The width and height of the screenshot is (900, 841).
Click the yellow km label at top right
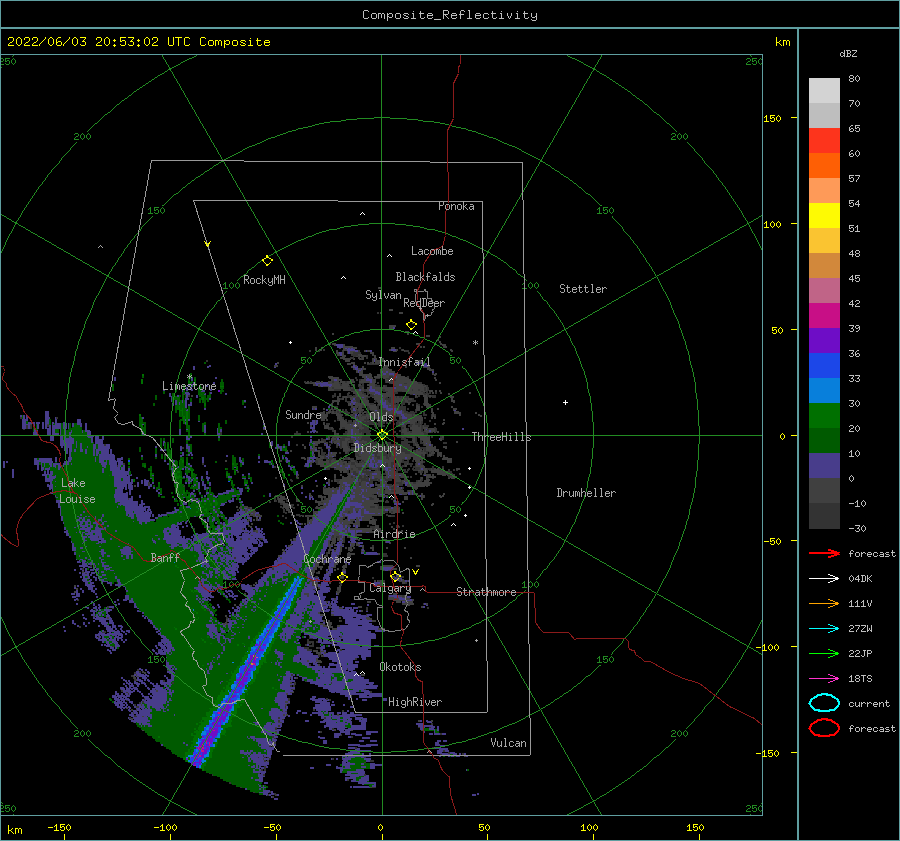click(x=782, y=42)
